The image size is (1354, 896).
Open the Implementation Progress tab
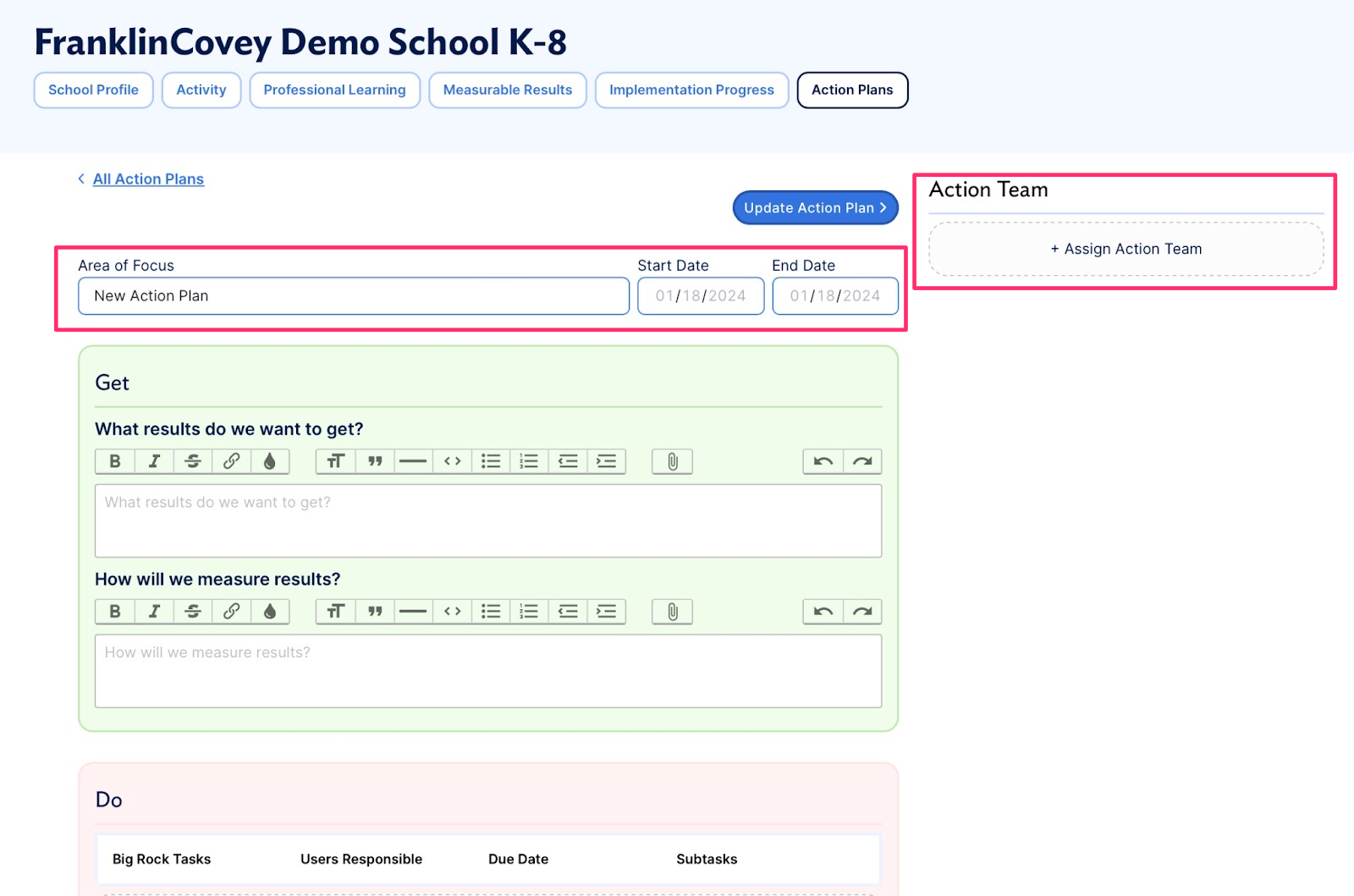point(691,91)
